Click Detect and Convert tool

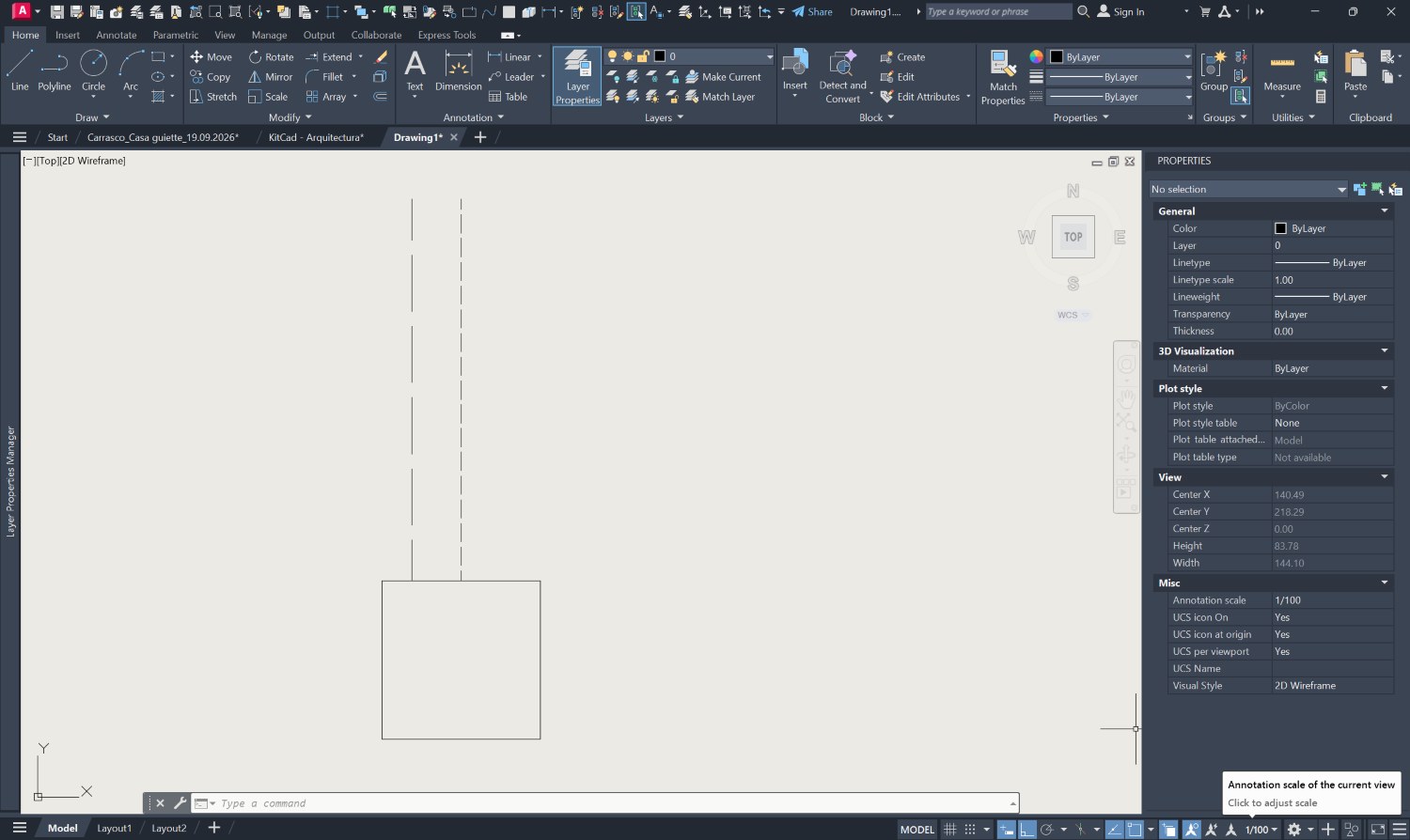(842, 77)
